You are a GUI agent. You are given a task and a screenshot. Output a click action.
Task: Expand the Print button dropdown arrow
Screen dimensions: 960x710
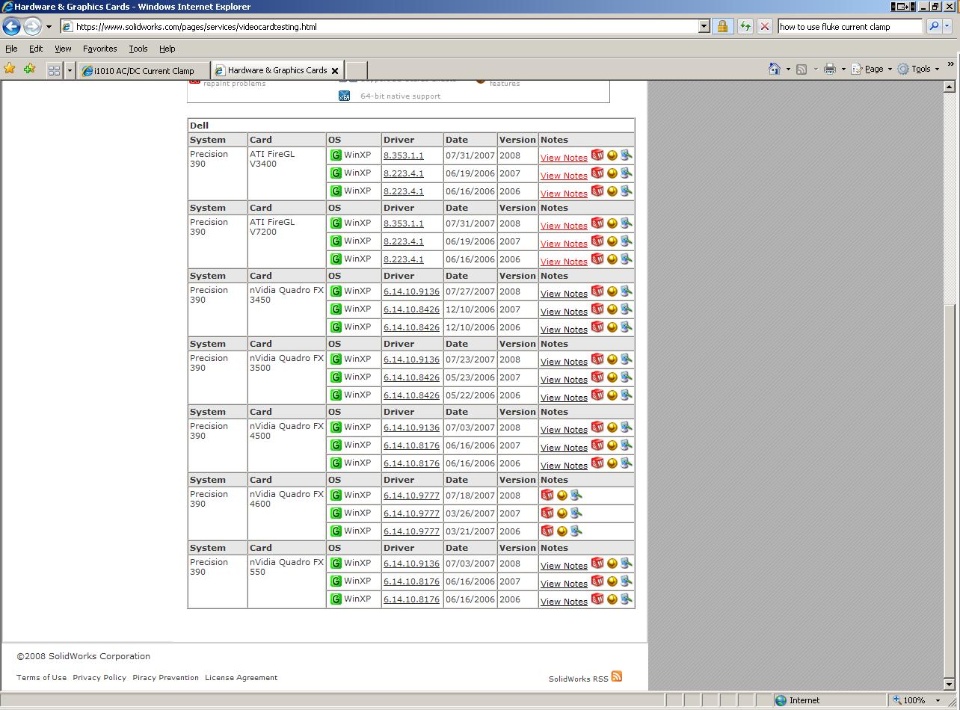[843, 69]
